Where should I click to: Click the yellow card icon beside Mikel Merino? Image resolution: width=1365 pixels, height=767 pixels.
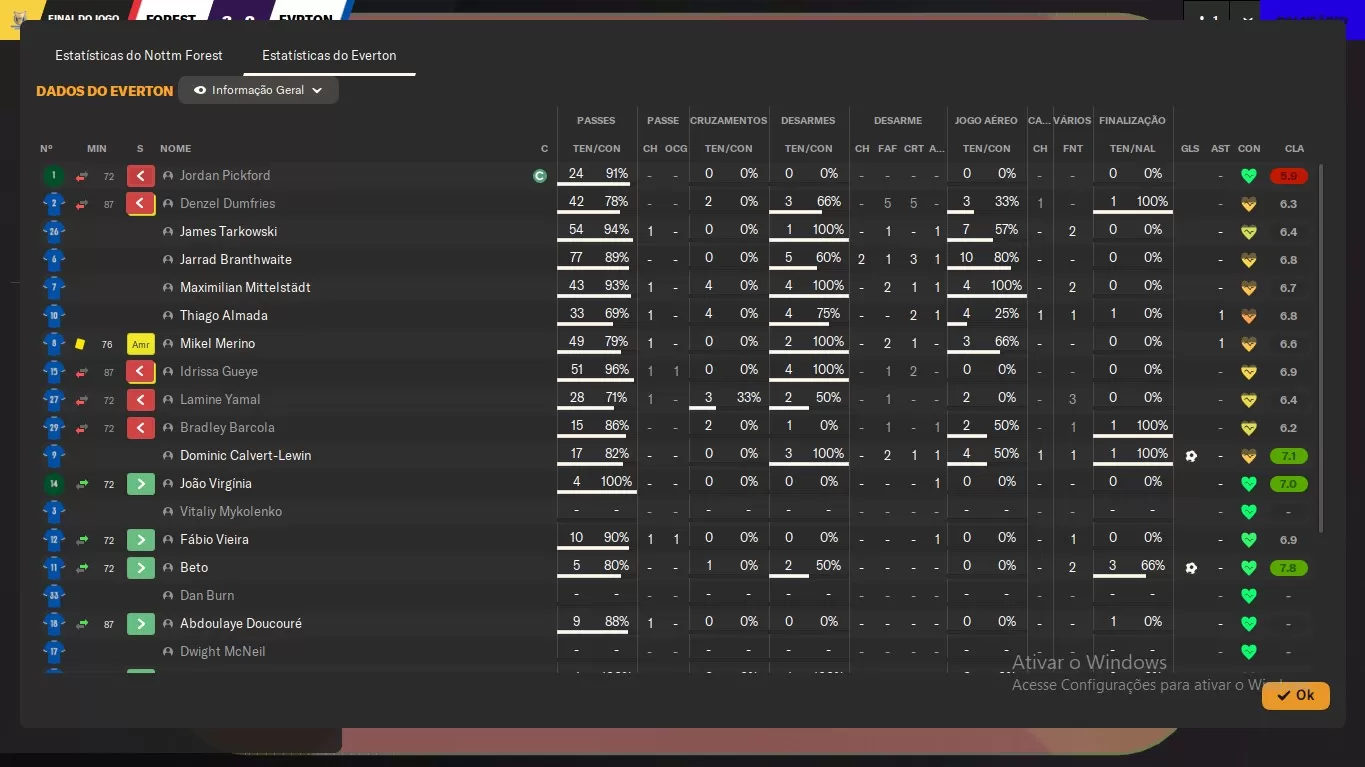(x=80, y=344)
